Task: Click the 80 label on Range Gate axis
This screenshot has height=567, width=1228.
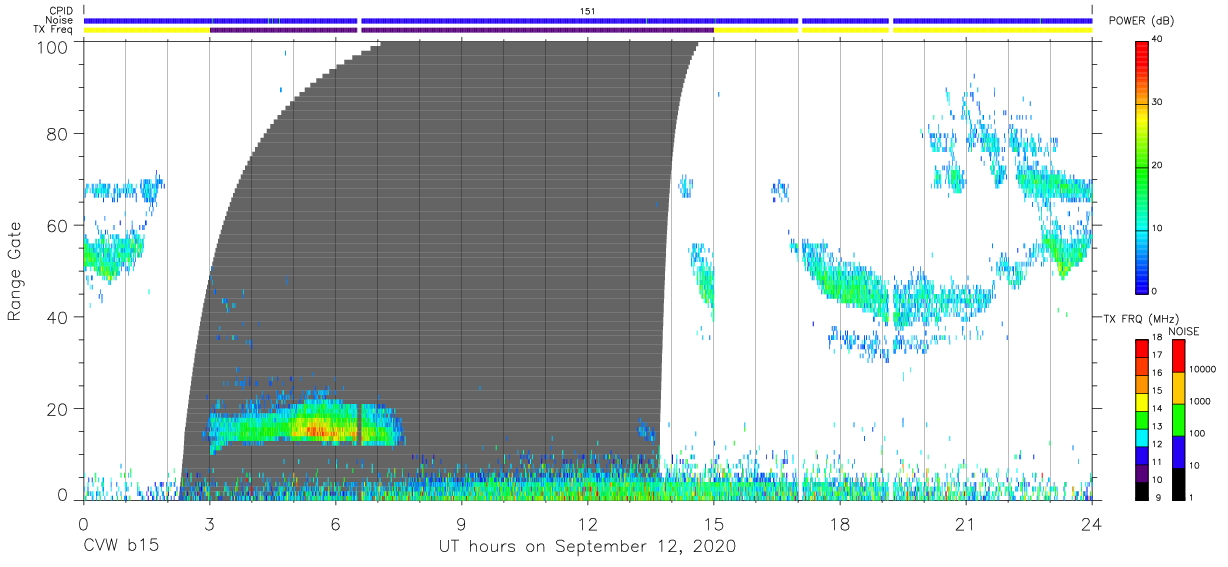Action: [58, 133]
